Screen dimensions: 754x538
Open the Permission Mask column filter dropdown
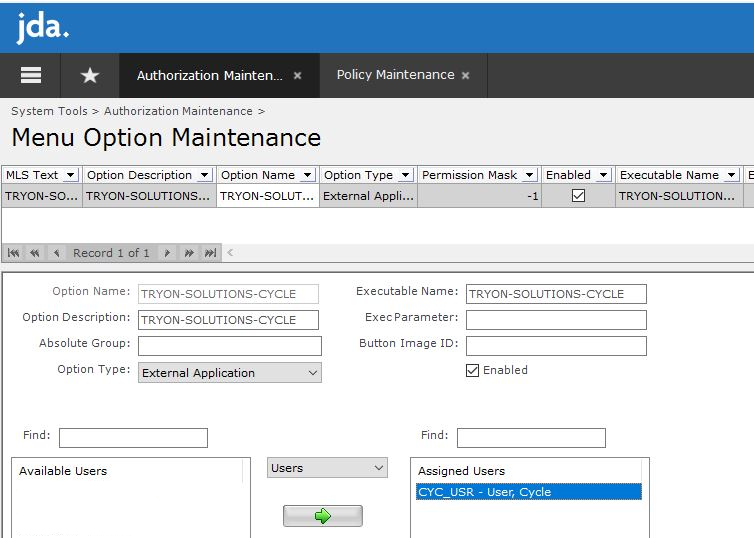pyautogui.click(x=530, y=175)
